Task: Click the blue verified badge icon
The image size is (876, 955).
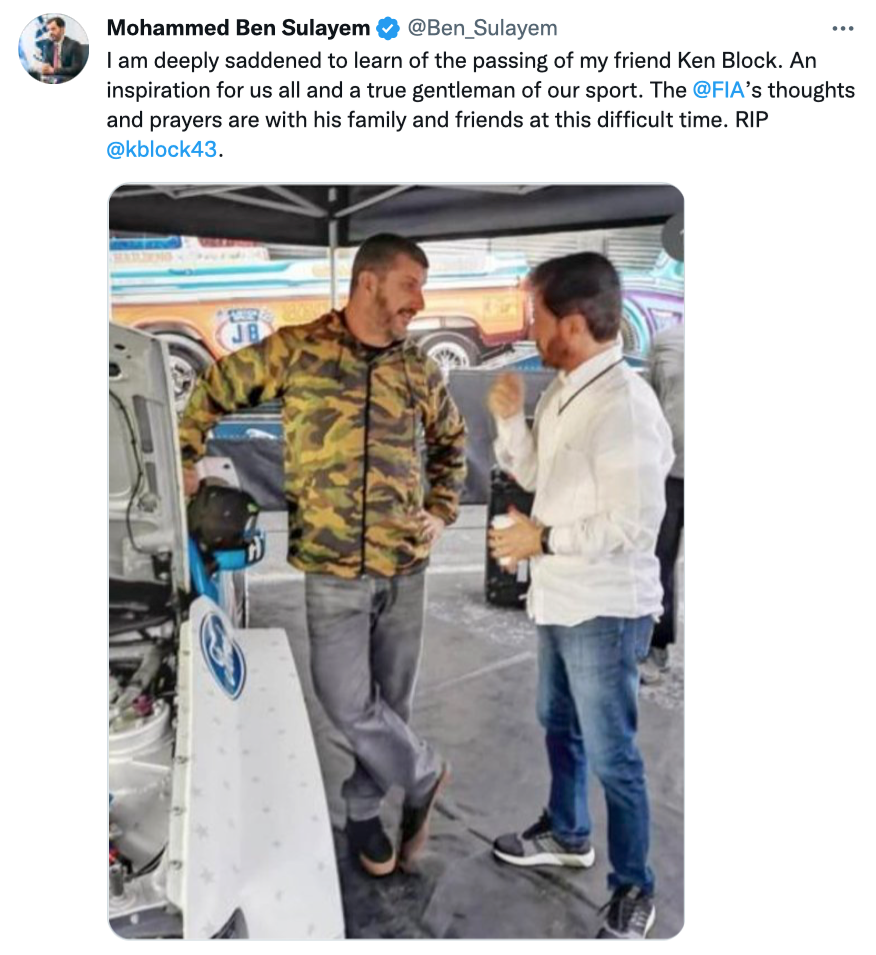Action: (x=388, y=28)
